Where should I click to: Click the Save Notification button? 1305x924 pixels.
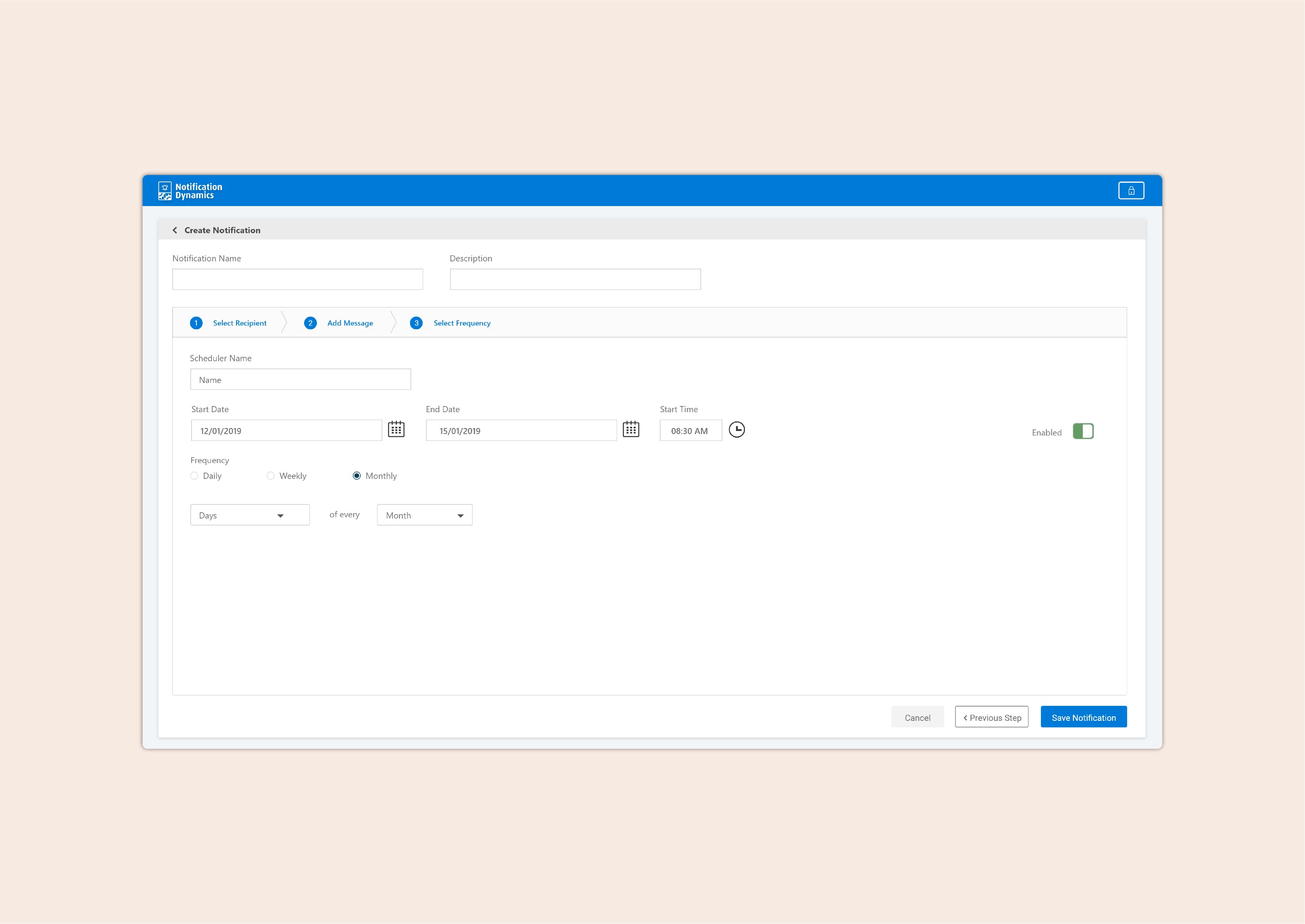1084,717
